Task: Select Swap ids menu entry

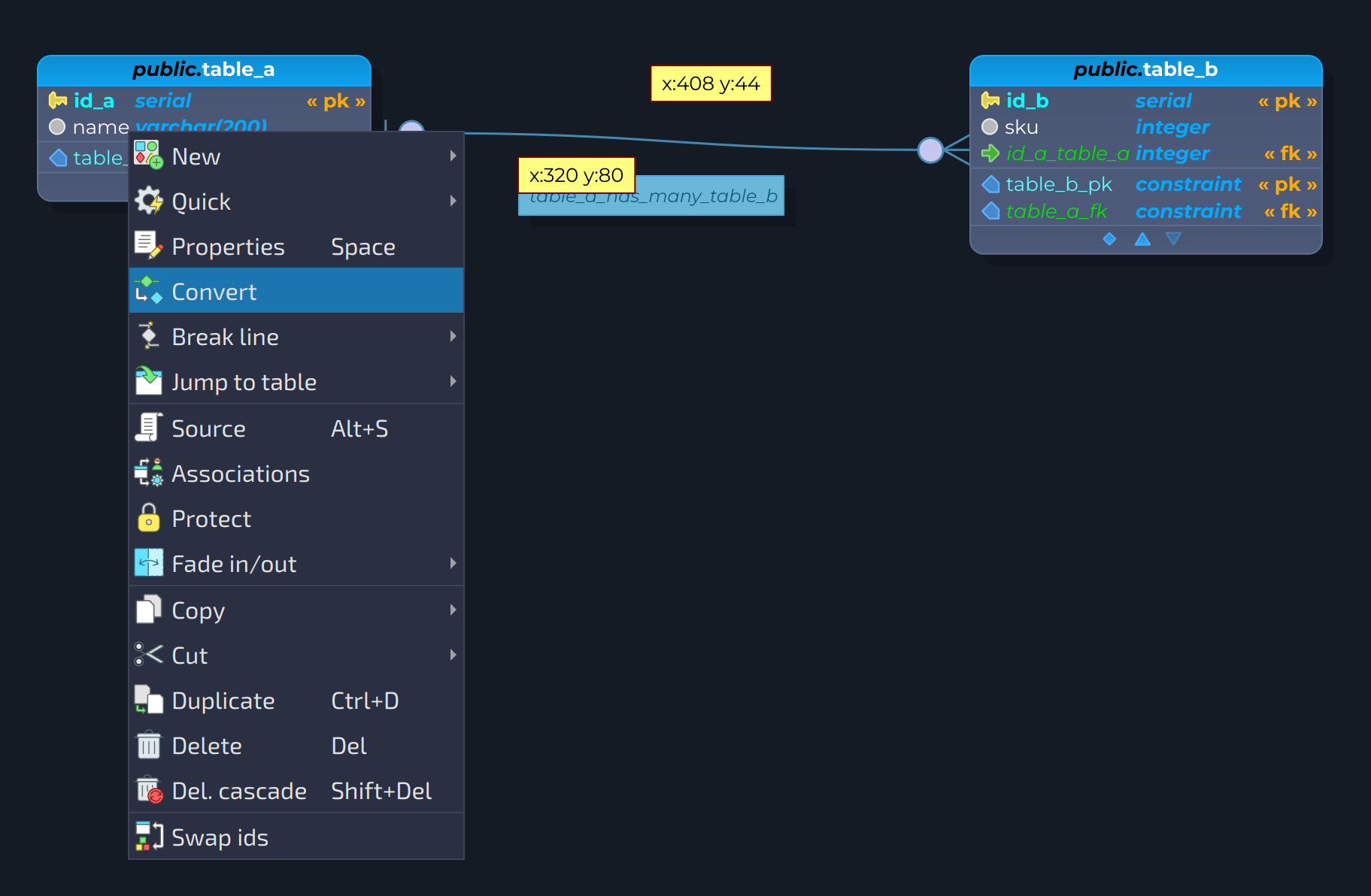Action: [296, 837]
